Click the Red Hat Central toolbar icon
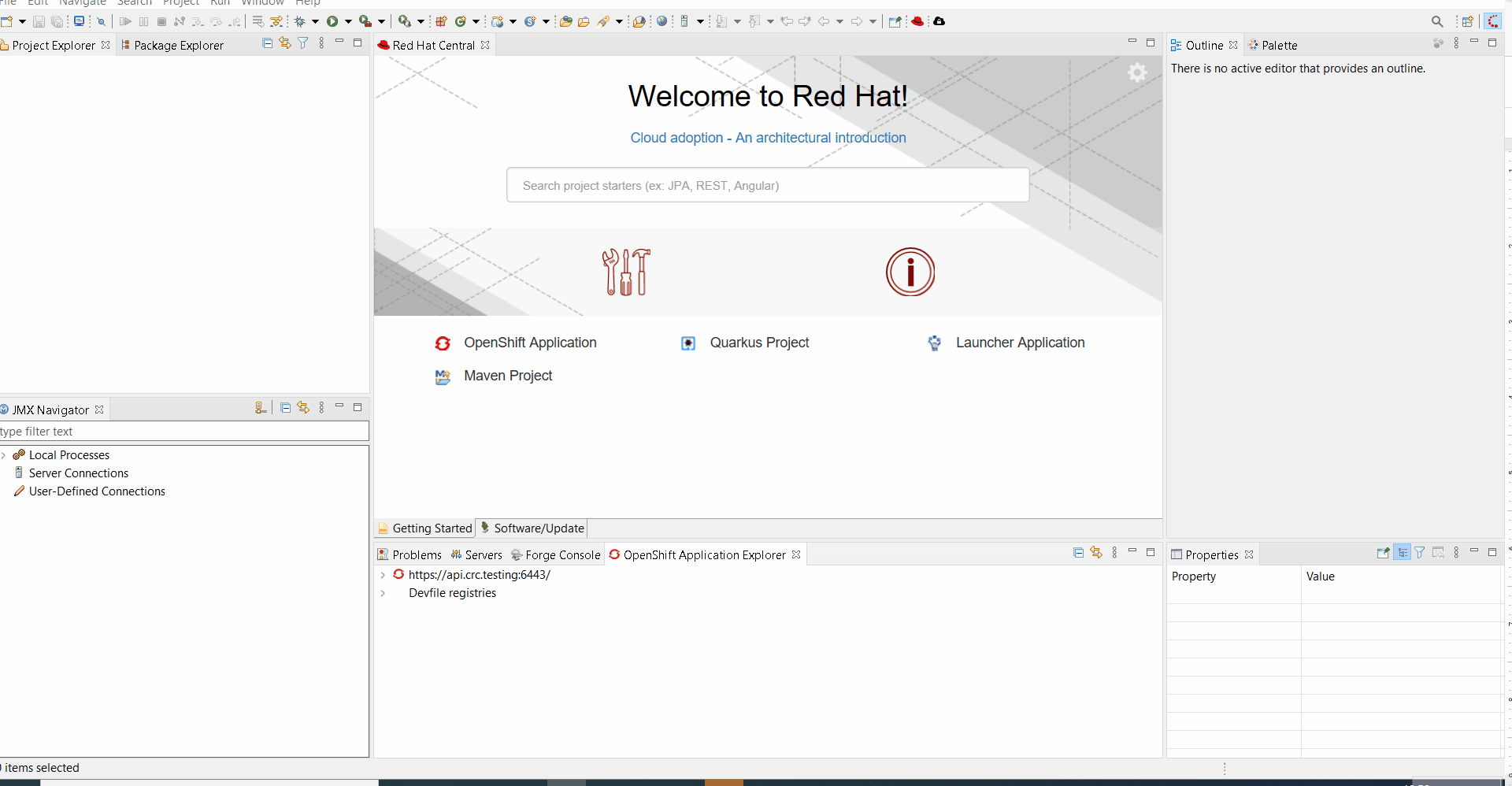The height and width of the screenshot is (786, 1512). (917, 21)
